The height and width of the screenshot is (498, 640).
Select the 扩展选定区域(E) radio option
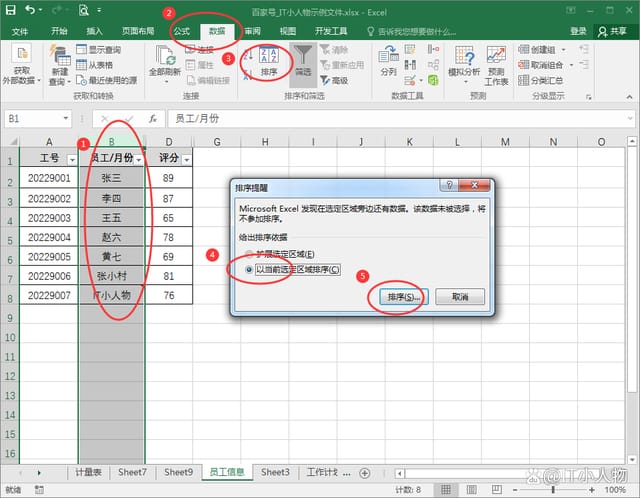click(249, 254)
